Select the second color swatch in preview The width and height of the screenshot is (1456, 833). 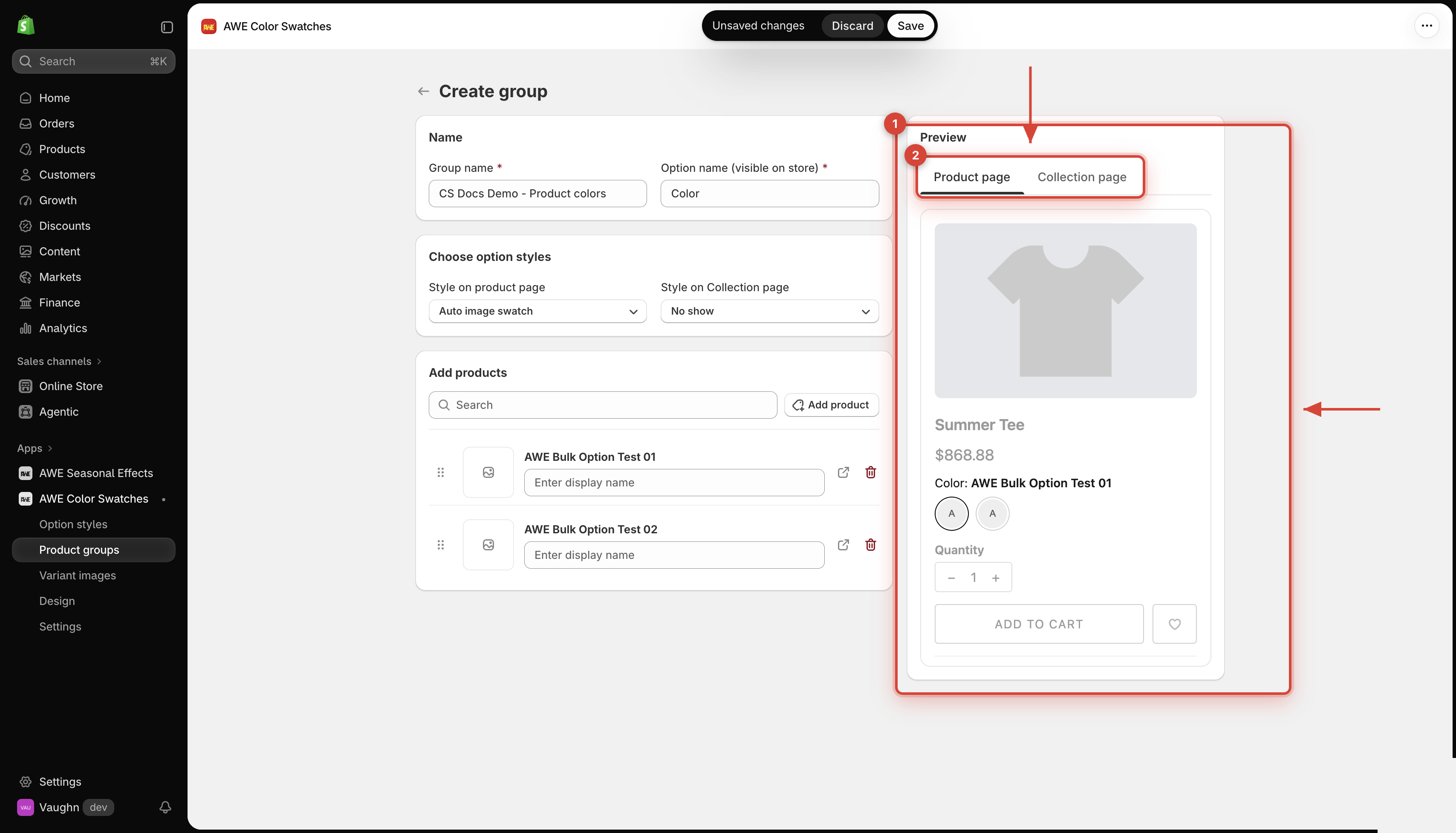pyautogui.click(x=992, y=513)
